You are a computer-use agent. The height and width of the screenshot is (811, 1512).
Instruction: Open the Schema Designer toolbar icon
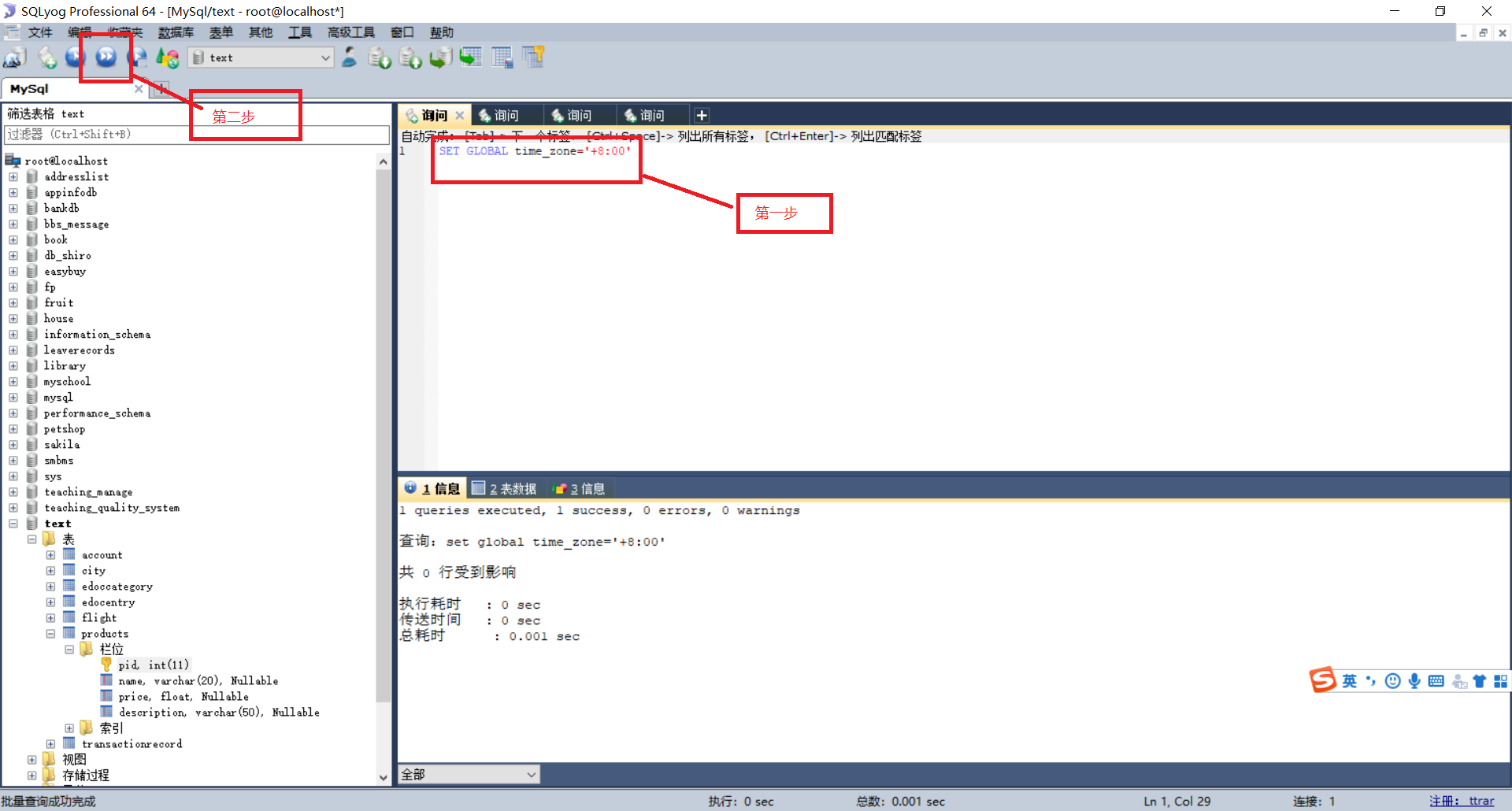[x=533, y=57]
